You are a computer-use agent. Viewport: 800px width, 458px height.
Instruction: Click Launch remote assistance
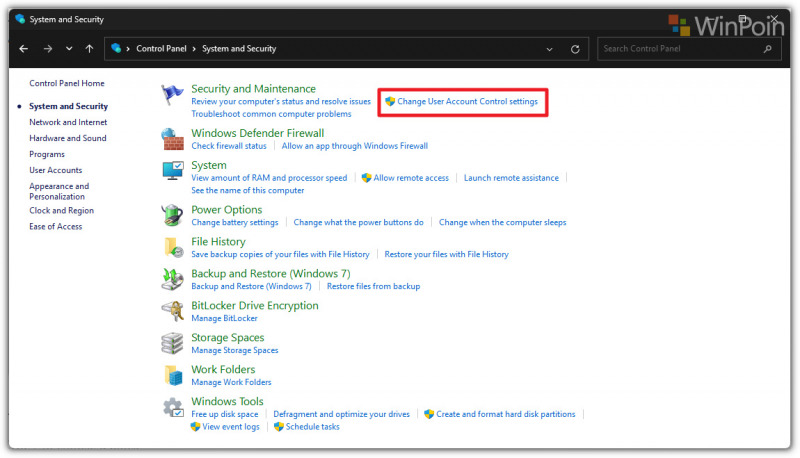(x=511, y=178)
